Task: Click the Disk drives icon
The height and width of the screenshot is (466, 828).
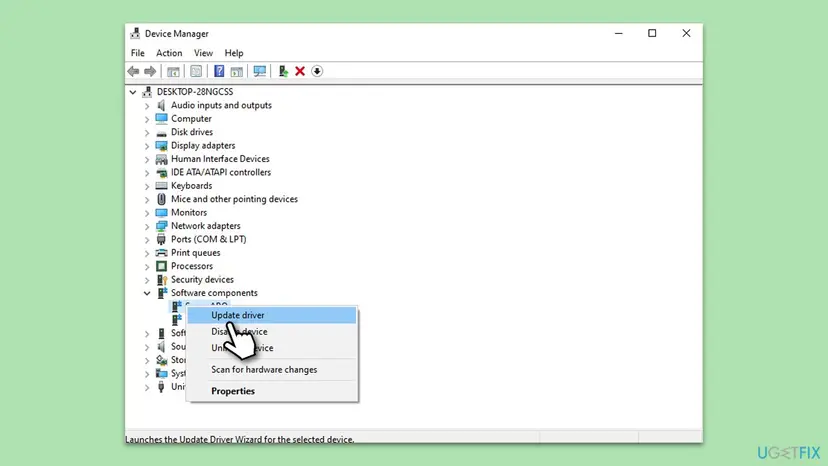Action: click(x=162, y=132)
